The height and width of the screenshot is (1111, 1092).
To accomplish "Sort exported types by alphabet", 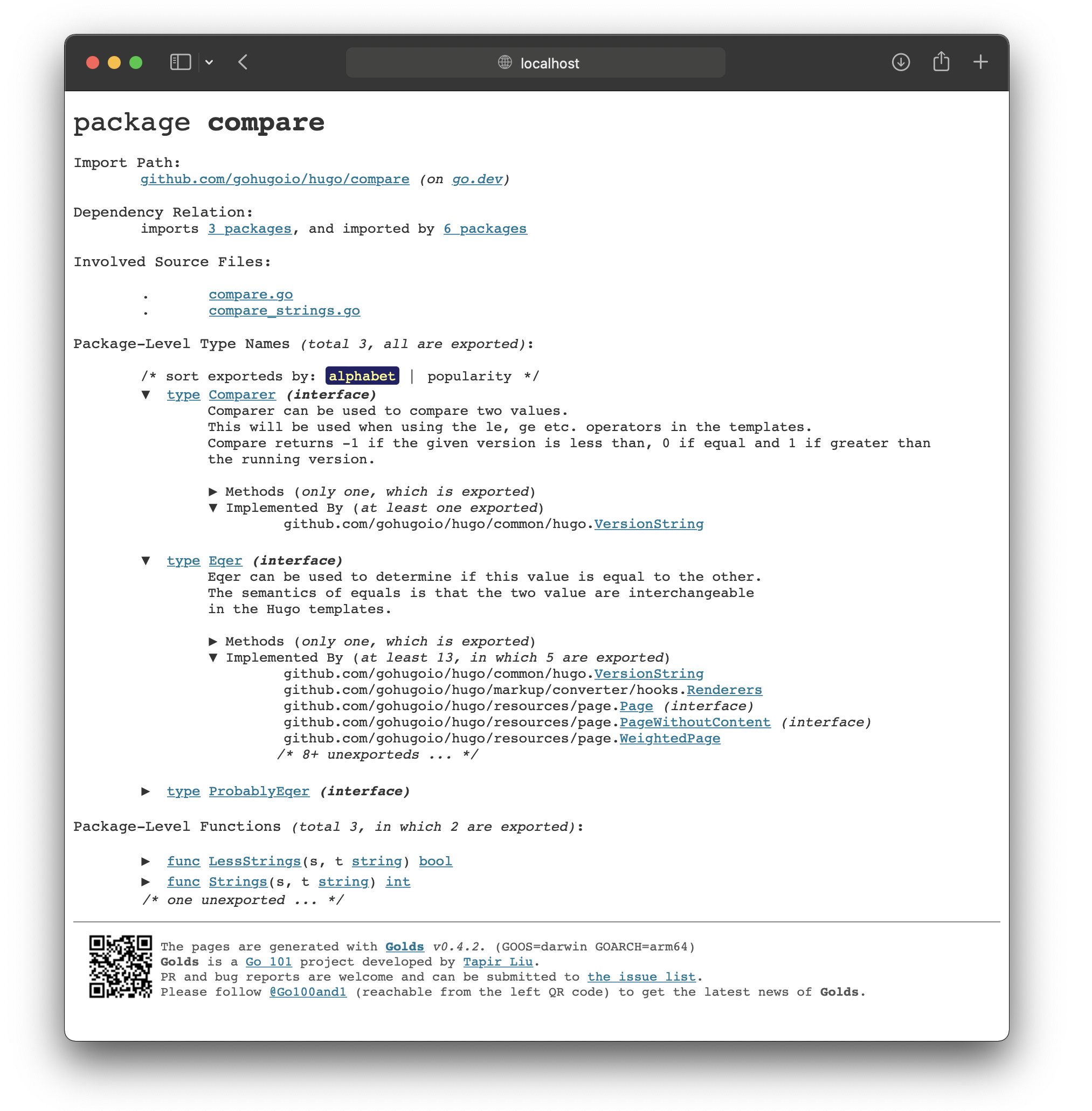I will [362, 376].
